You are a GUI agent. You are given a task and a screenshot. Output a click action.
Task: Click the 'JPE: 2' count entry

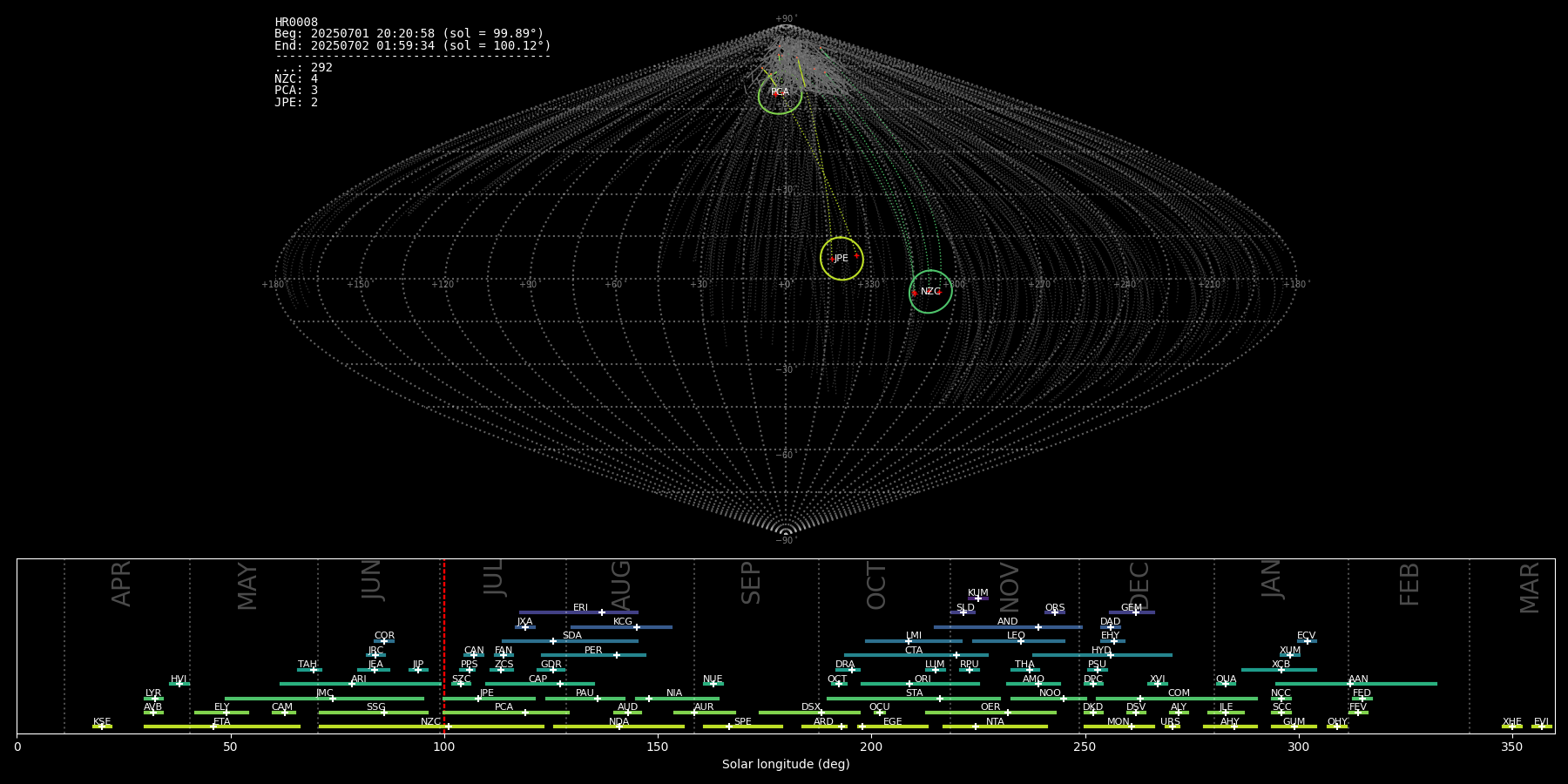[x=296, y=103]
